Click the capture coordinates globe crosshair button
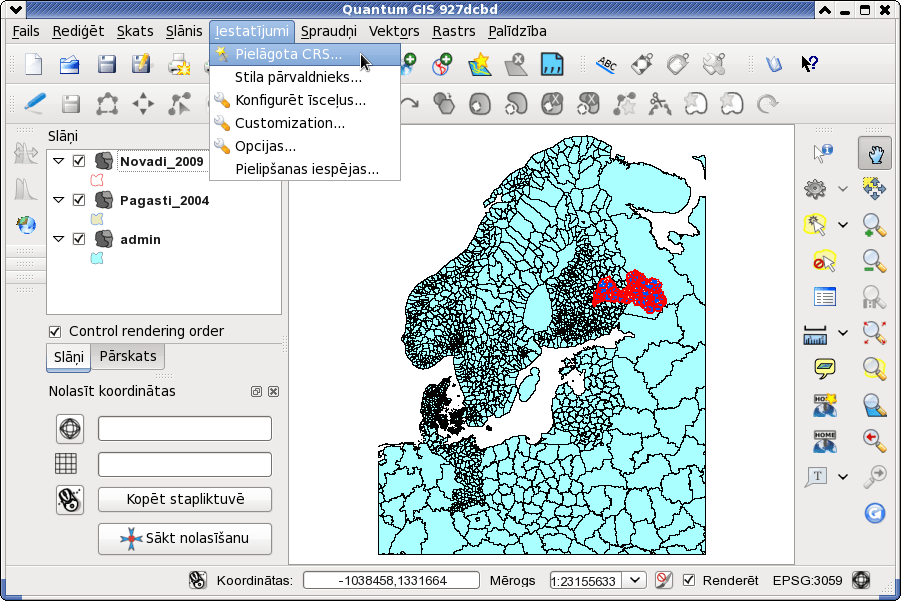The image size is (901, 601). click(70, 429)
